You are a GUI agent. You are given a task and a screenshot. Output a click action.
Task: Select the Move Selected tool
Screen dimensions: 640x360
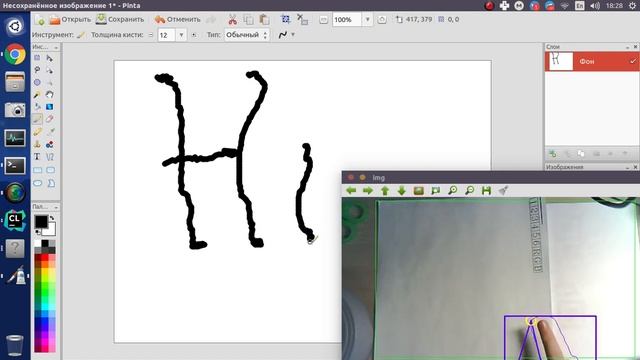click(50, 58)
